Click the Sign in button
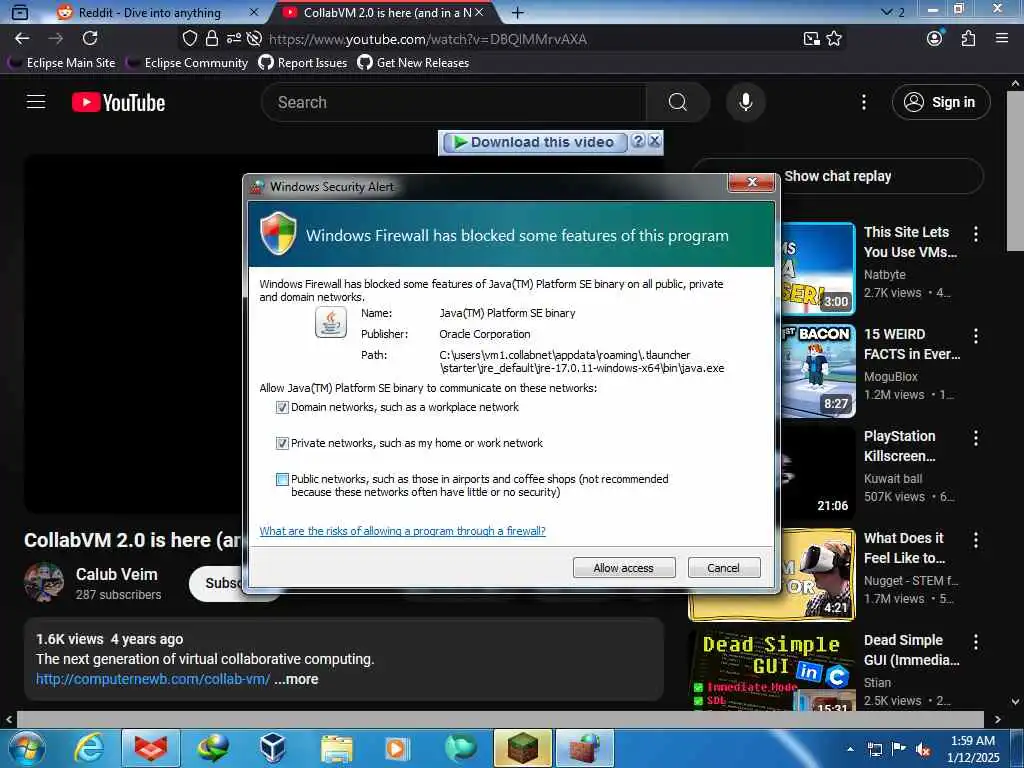Viewport: 1024px width, 768px height. tap(941, 102)
